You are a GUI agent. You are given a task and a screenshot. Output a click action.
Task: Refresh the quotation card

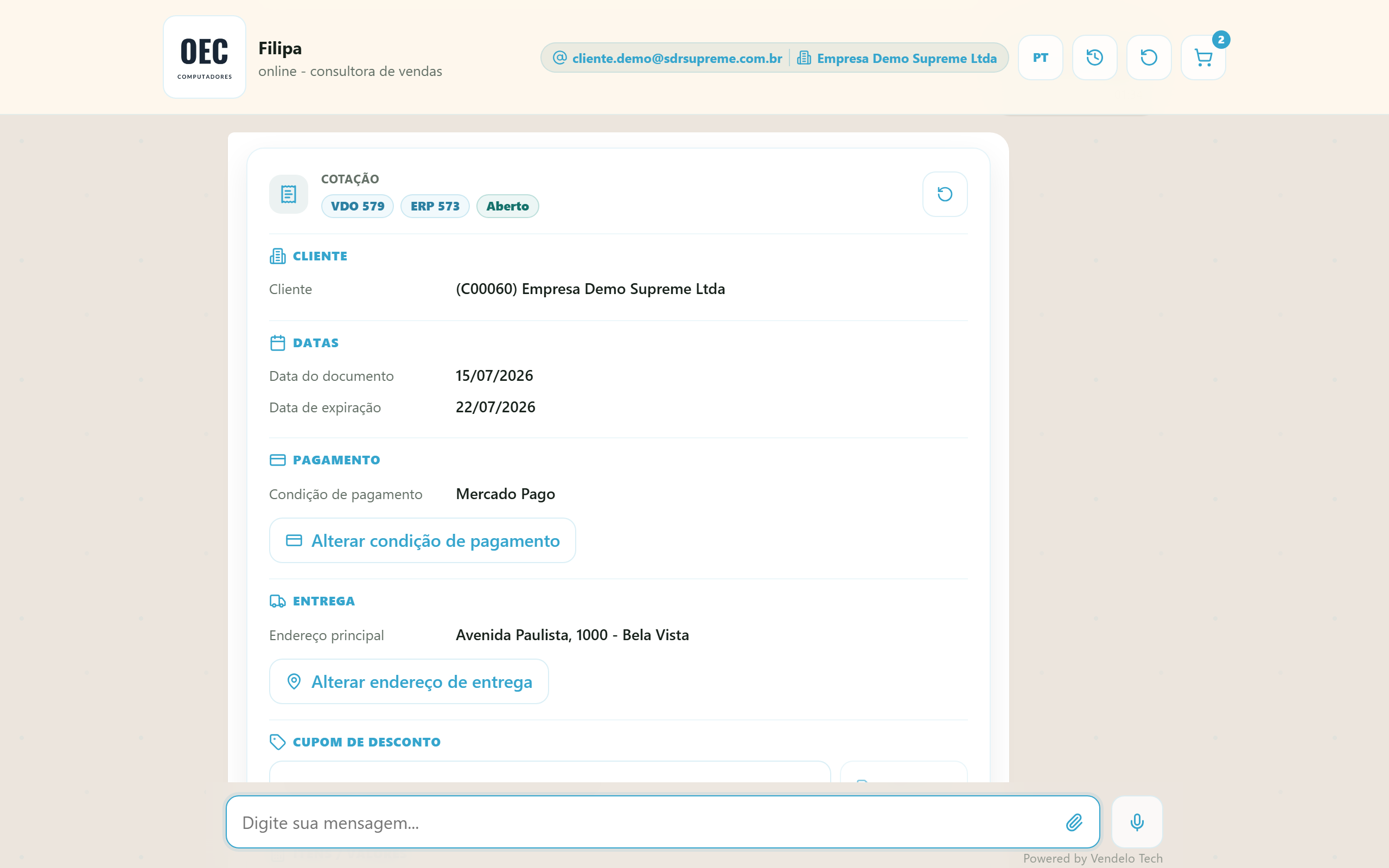tap(945, 194)
